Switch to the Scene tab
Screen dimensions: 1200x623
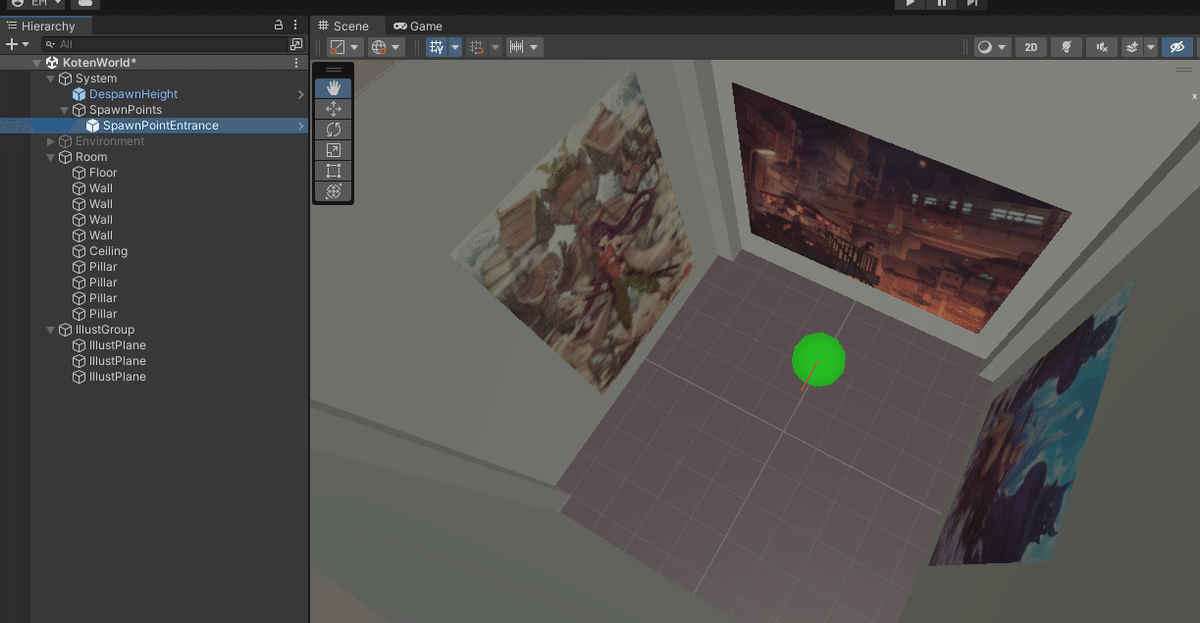(x=343, y=26)
